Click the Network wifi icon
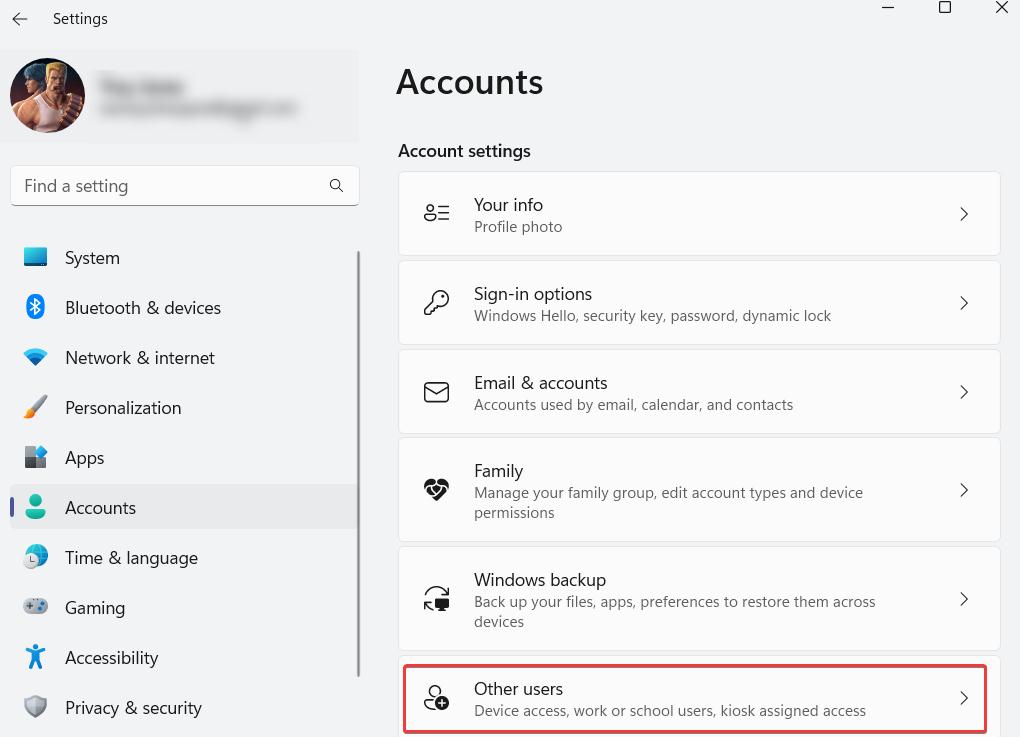 36,357
